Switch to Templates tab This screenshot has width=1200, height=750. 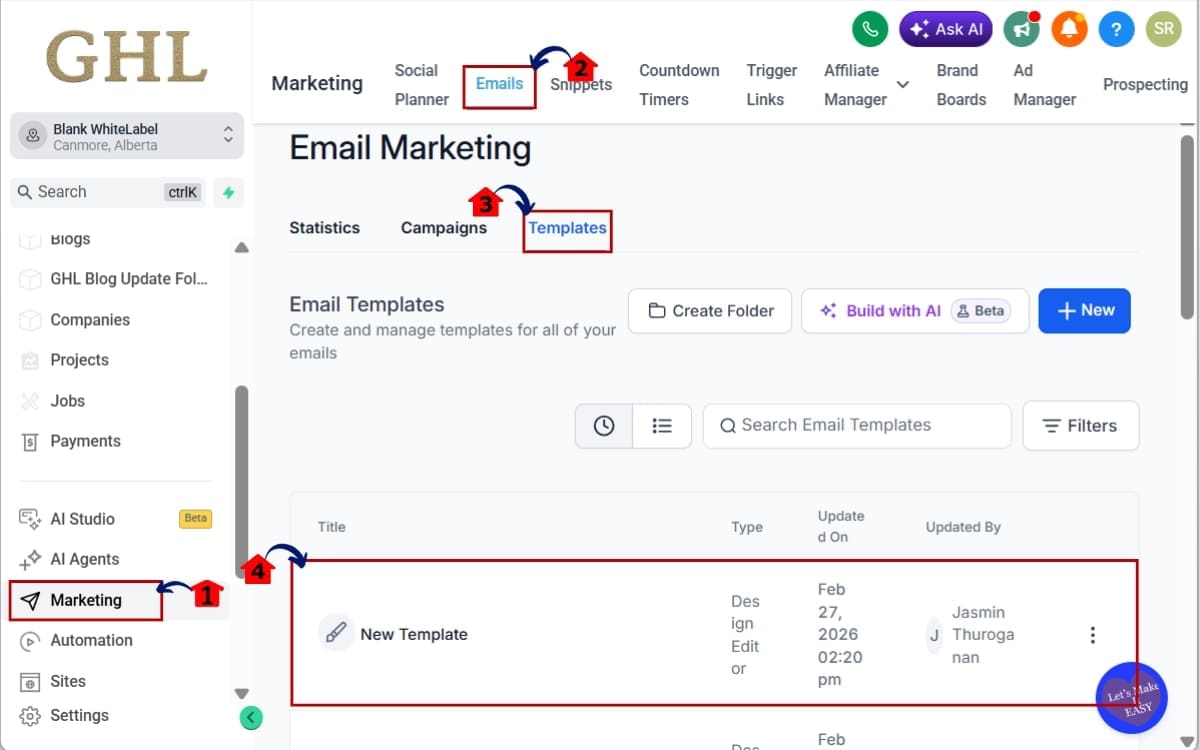tap(567, 228)
